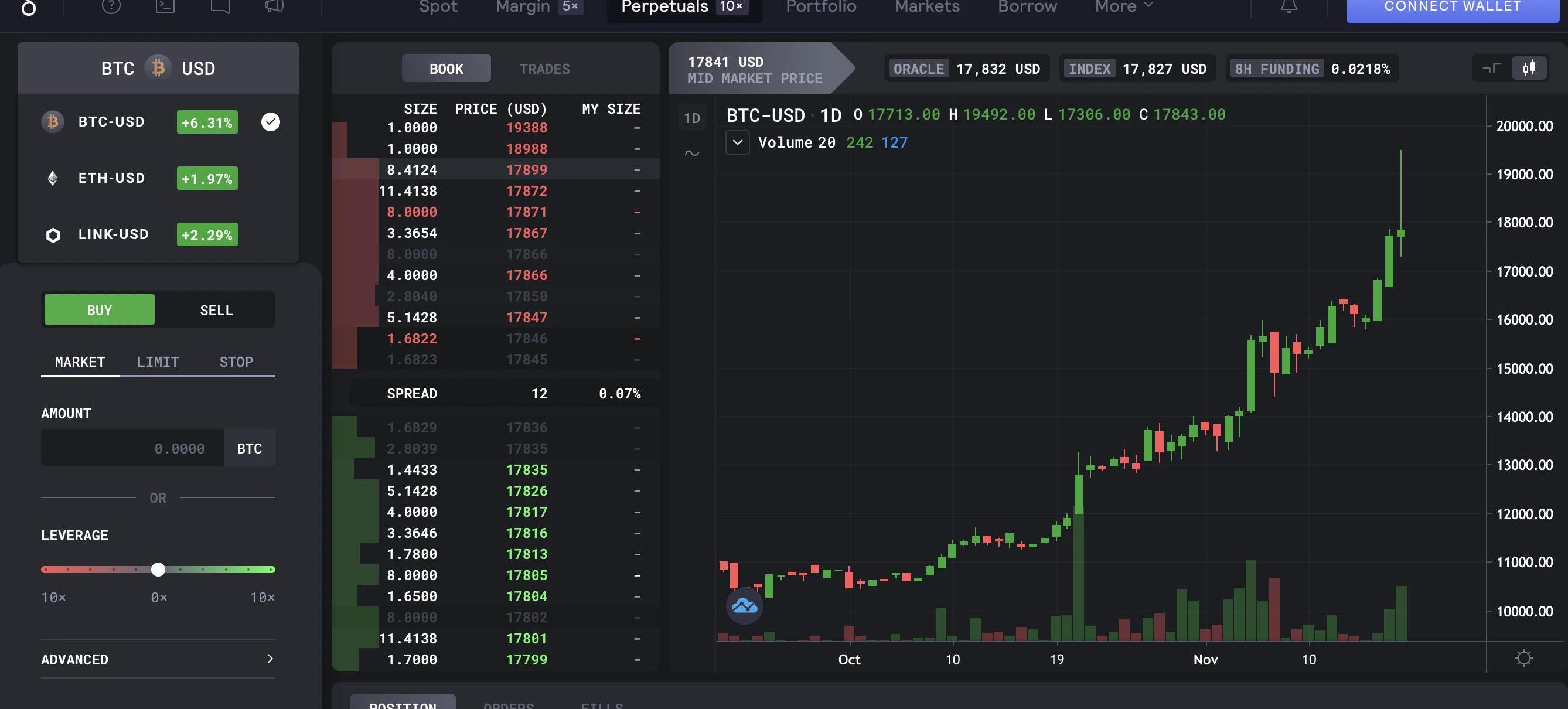Click the leverage slider handle
1568x709 pixels.
coord(158,570)
